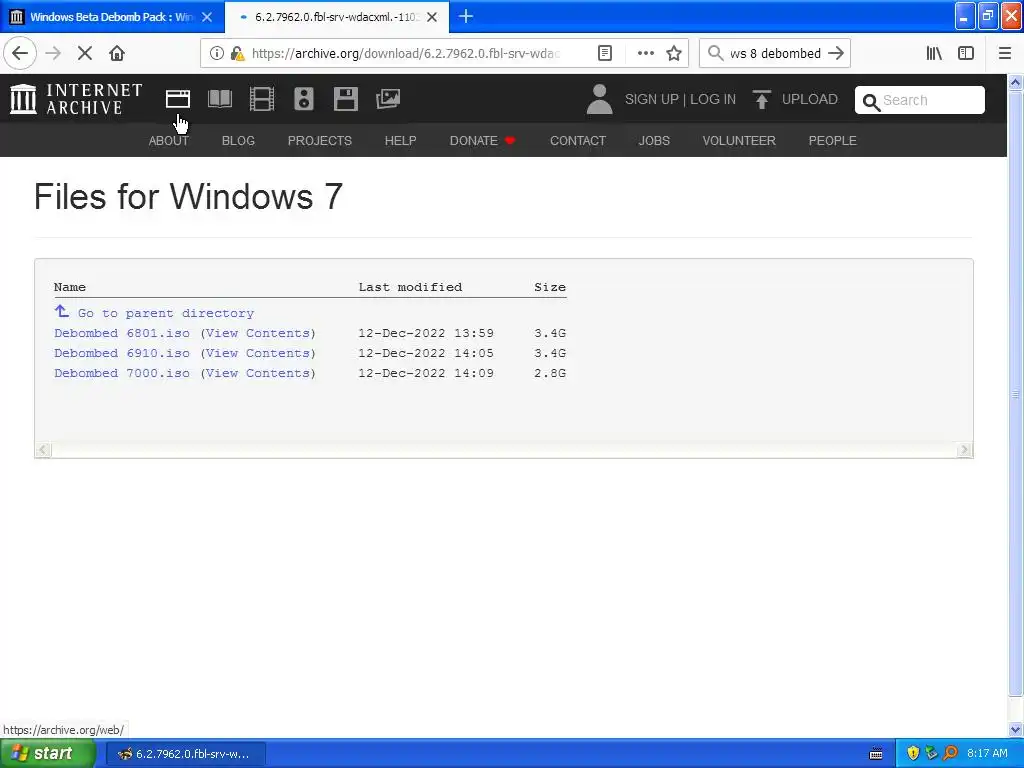Click the security shield tray icon
1024x768 pixels.
pos(912,753)
